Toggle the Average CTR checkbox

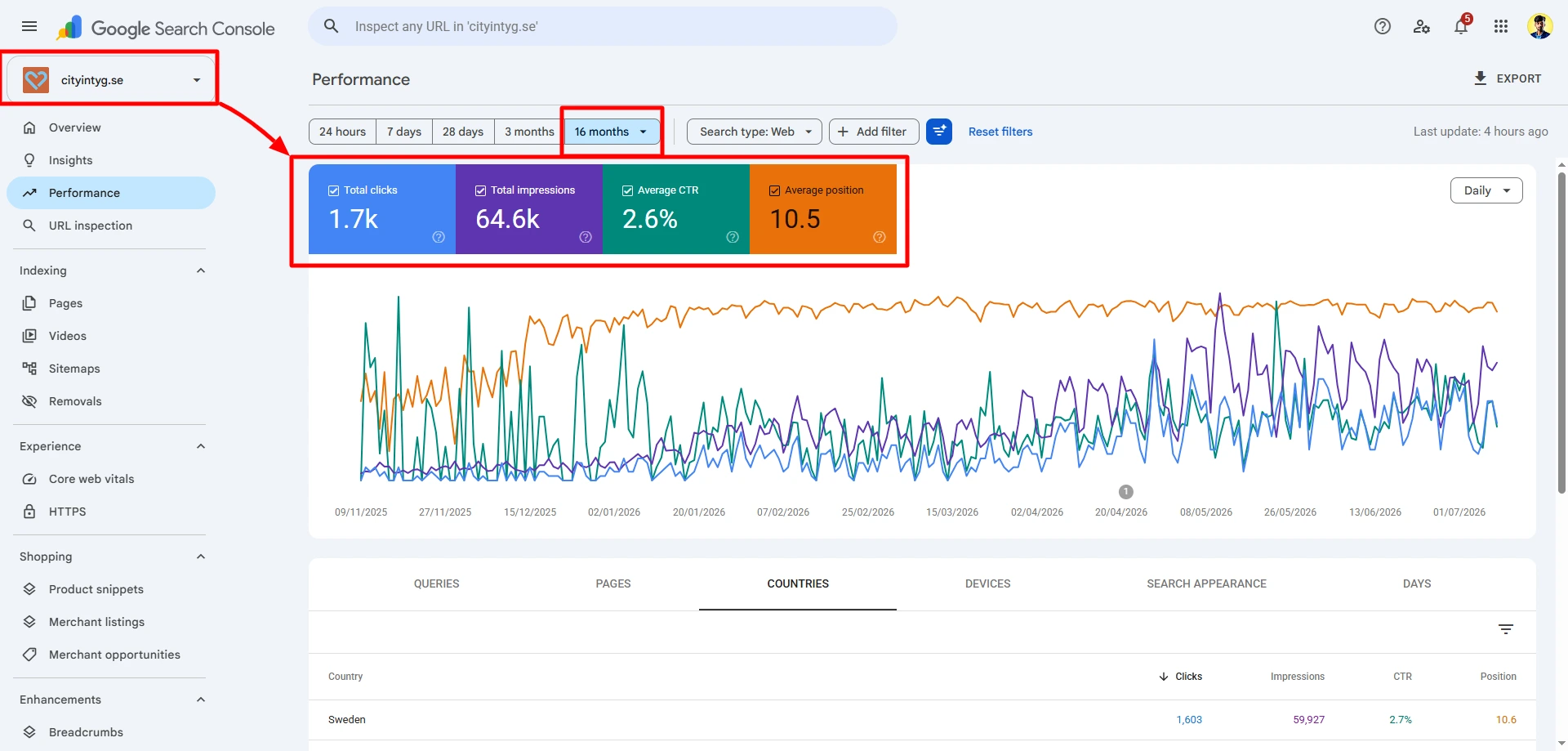pyautogui.click(x=627, y=190)
